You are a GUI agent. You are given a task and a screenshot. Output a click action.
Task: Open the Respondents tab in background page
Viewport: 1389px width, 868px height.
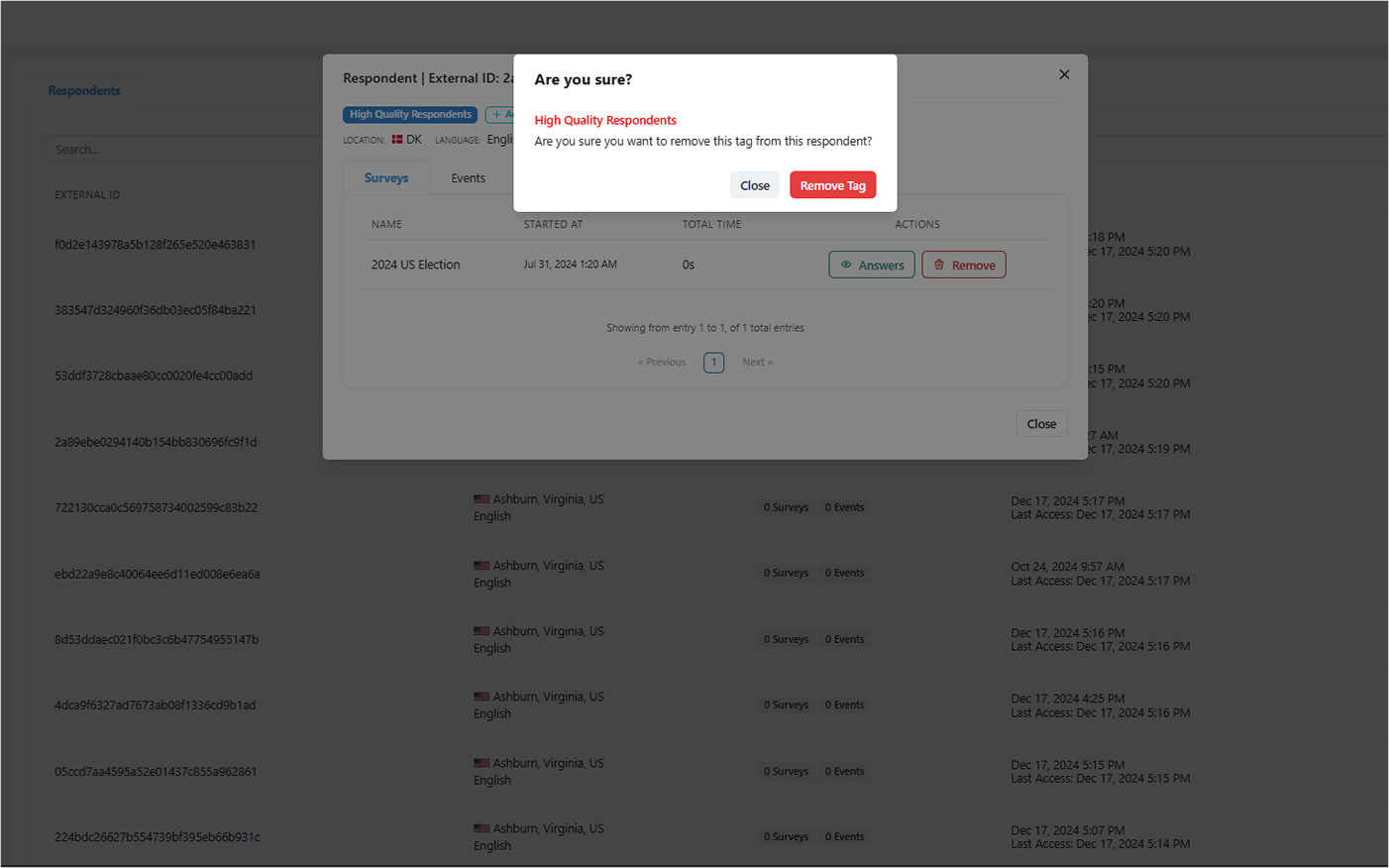(x=84, y=90)
